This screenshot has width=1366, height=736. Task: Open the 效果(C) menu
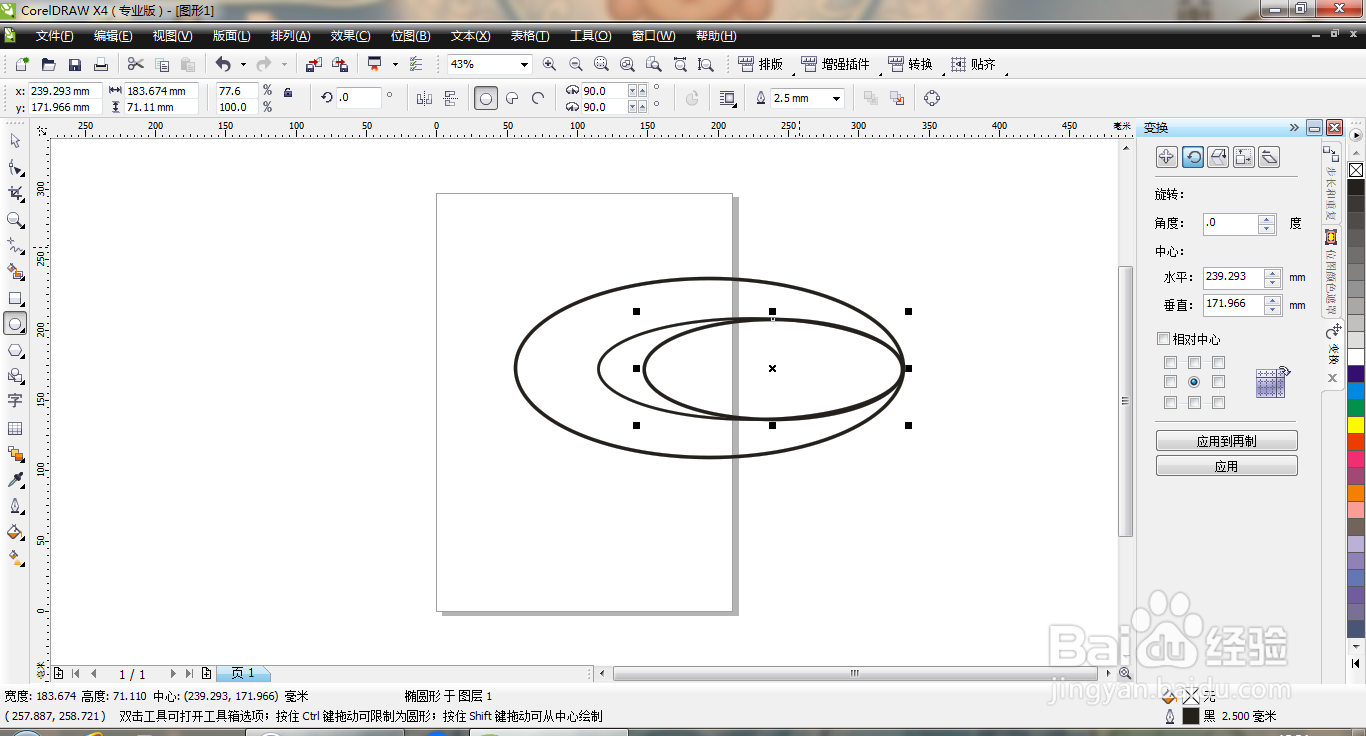click(350, 36)
